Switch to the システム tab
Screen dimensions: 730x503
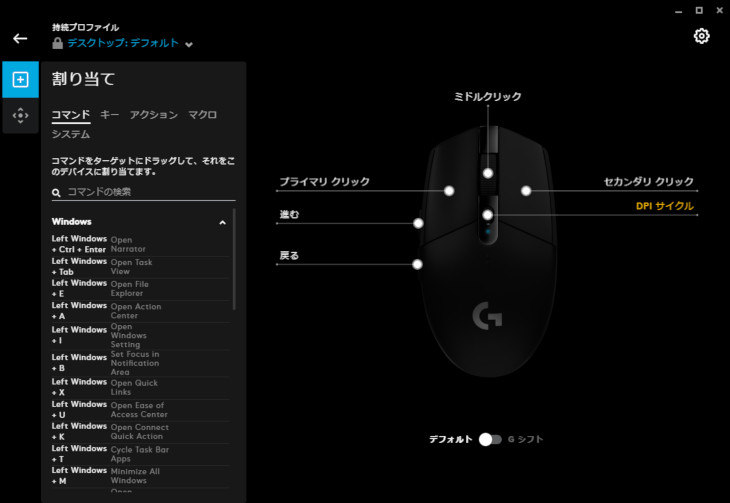(71, 134)
